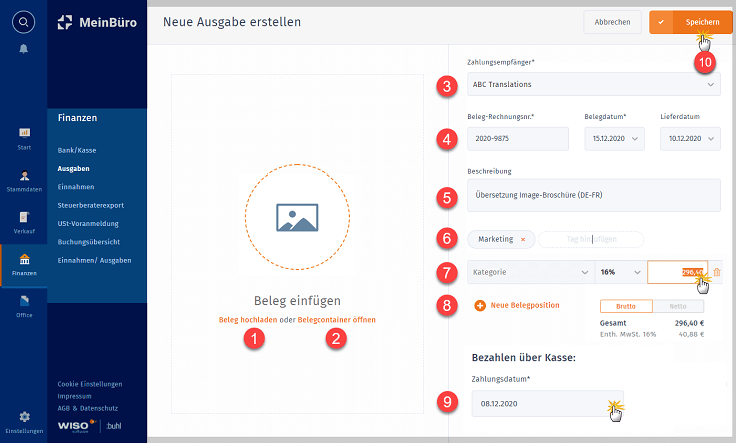Remove the Marketing tag with x
The height and width of the screenshot is (443, 736).
tap(523, 239)
